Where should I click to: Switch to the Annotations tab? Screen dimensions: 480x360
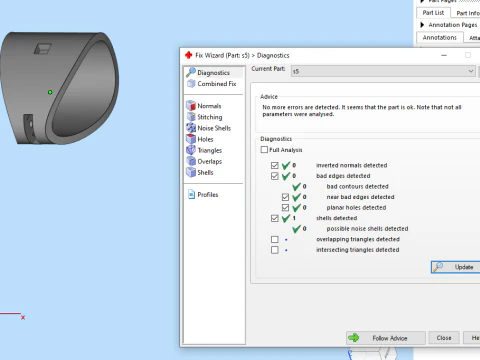[440, 37]
